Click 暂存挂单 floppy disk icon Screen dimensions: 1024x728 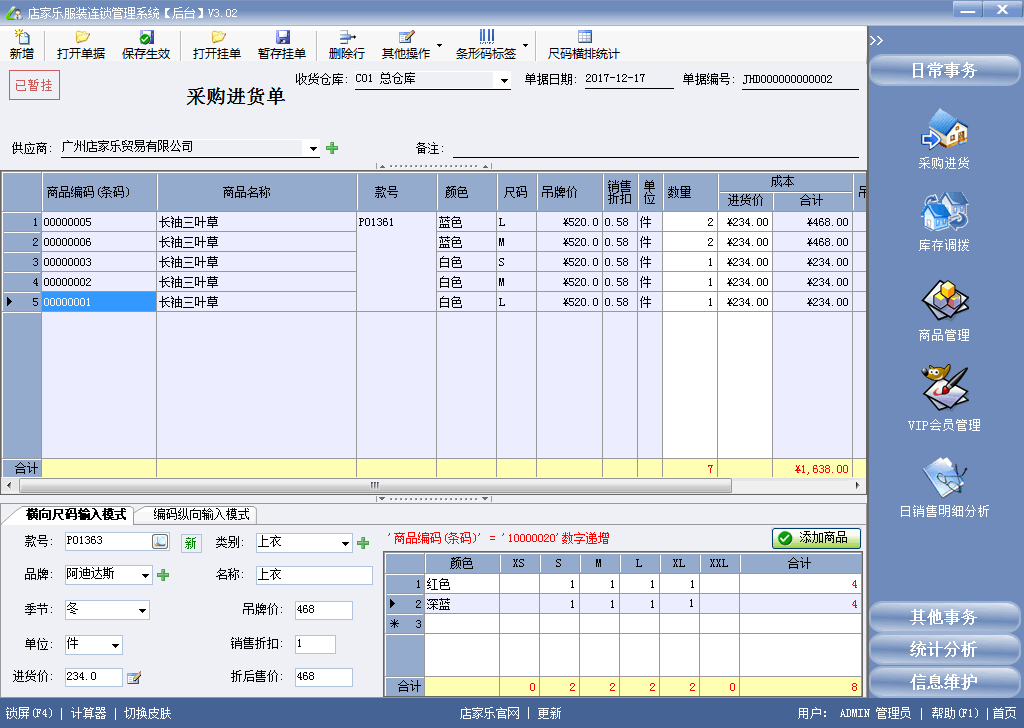tap(282, 44)
